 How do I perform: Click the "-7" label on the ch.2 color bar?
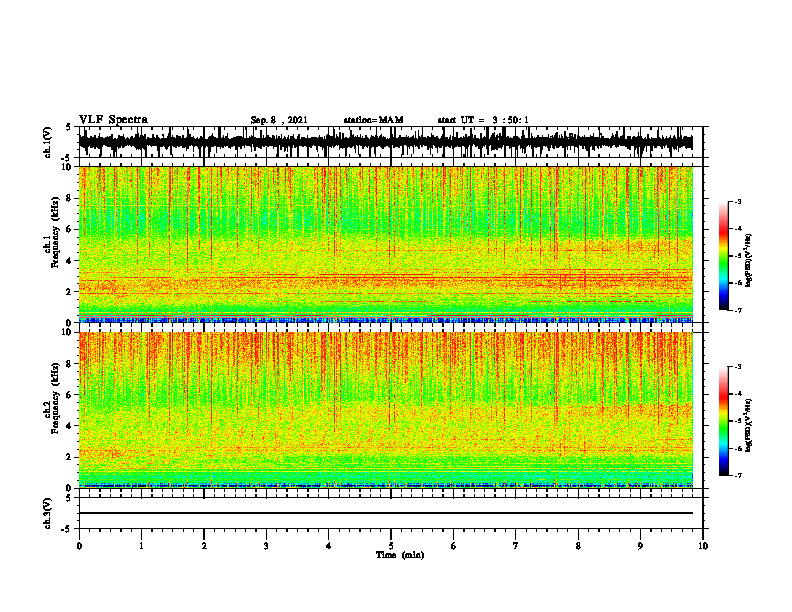tap(737, 475)
